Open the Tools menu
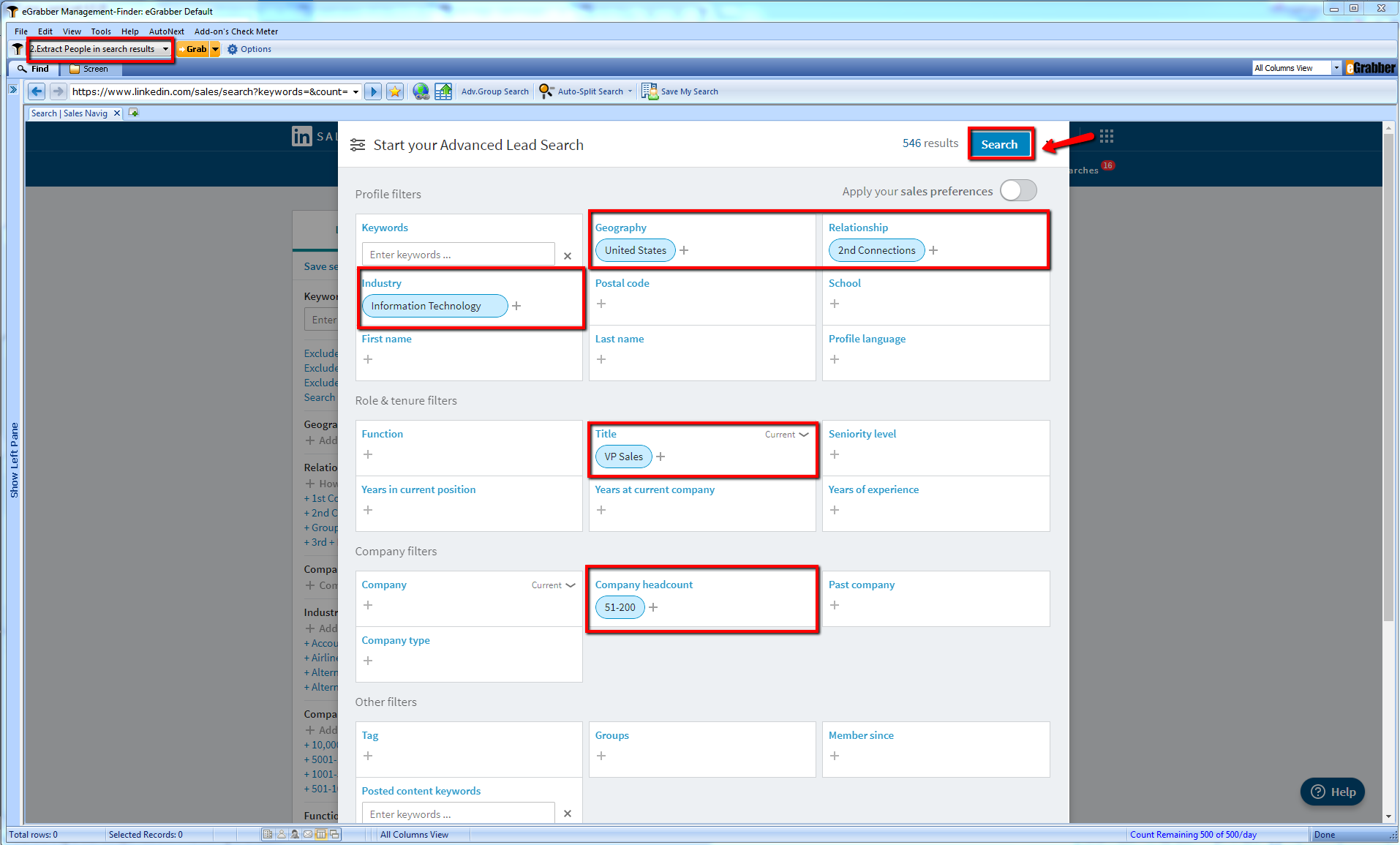 click(x=101, y=31)
